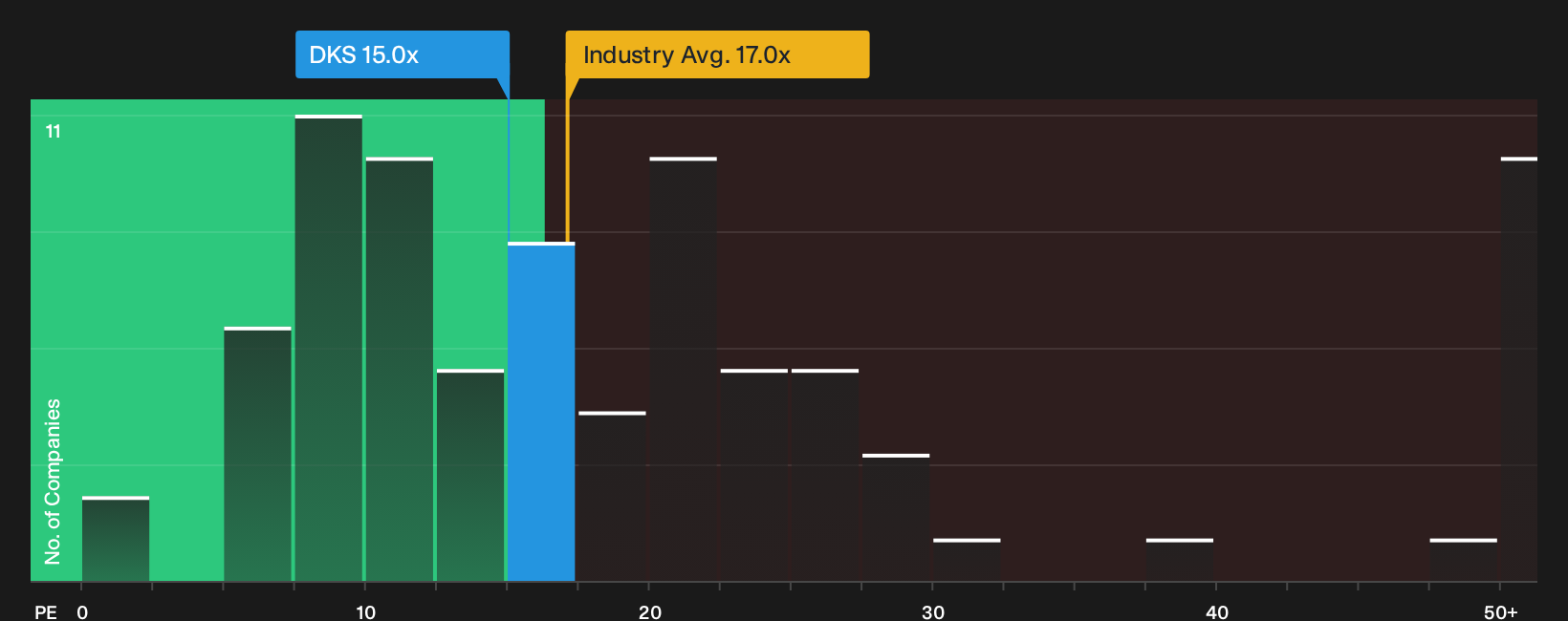
Task: Click the tallest bar just below PE 10
Action: click(329, 348)
